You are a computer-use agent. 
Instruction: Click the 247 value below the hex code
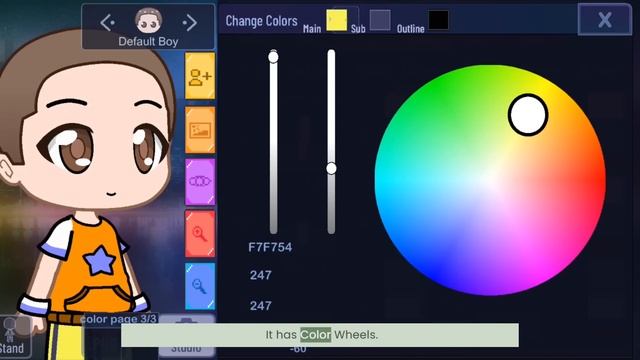261,275
